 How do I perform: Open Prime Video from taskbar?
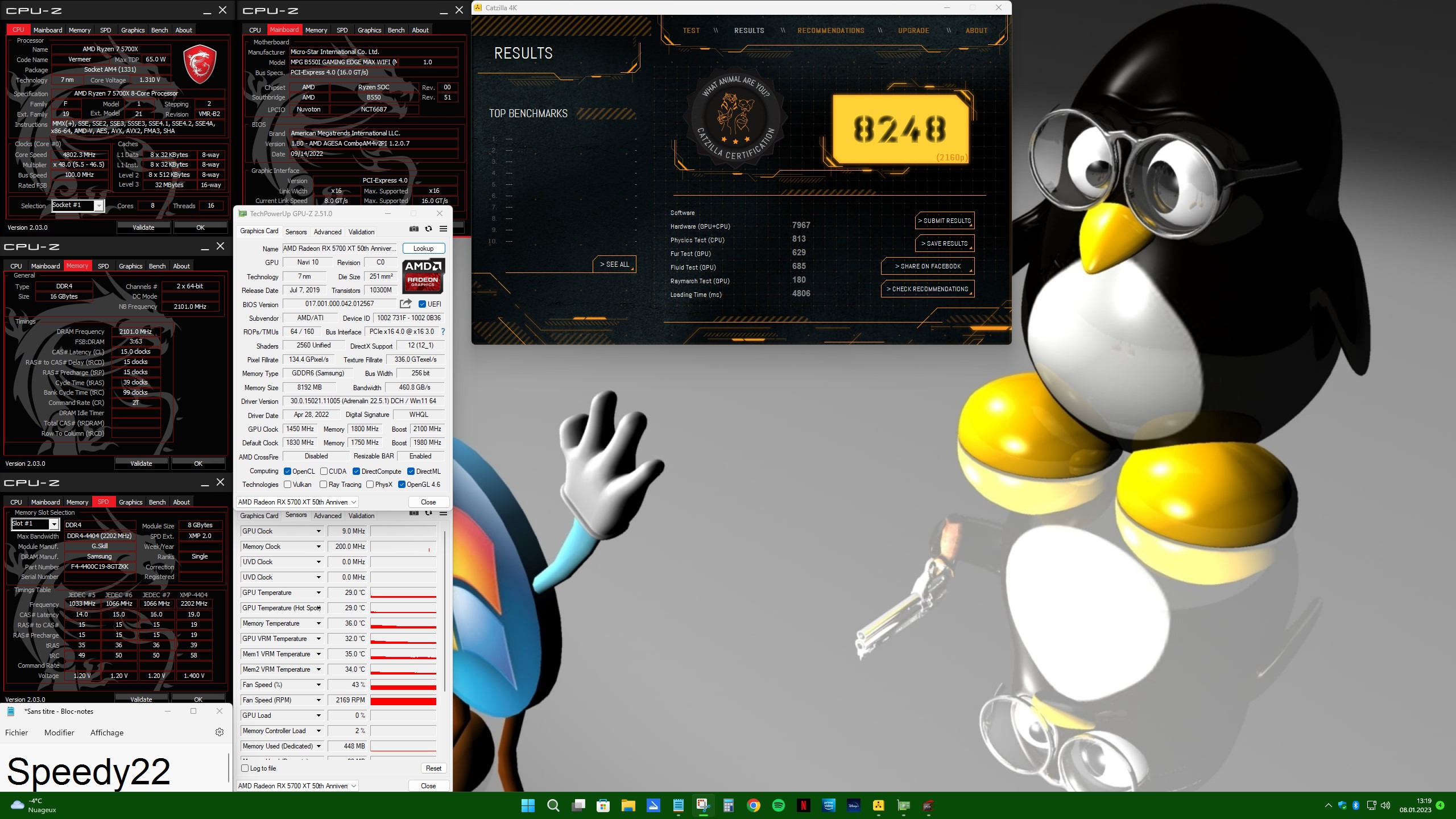coord(829,805)
